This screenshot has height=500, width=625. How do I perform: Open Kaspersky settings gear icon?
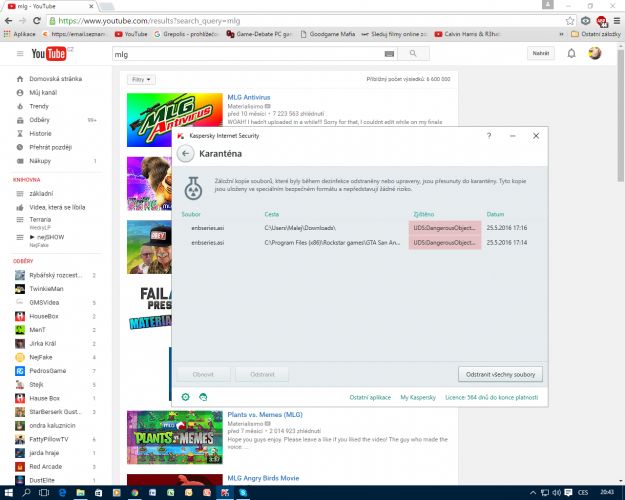185,397
